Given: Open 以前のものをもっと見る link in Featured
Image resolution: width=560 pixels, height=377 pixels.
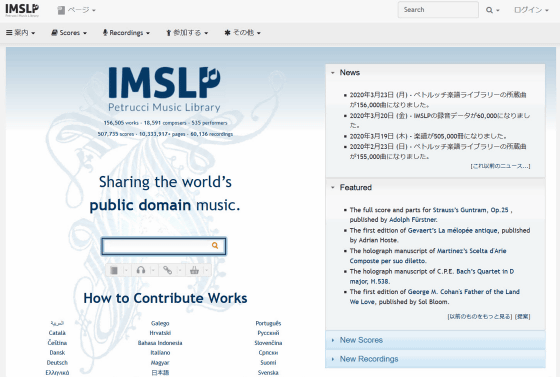Looking at the screenshot, I should coord(480,317).
